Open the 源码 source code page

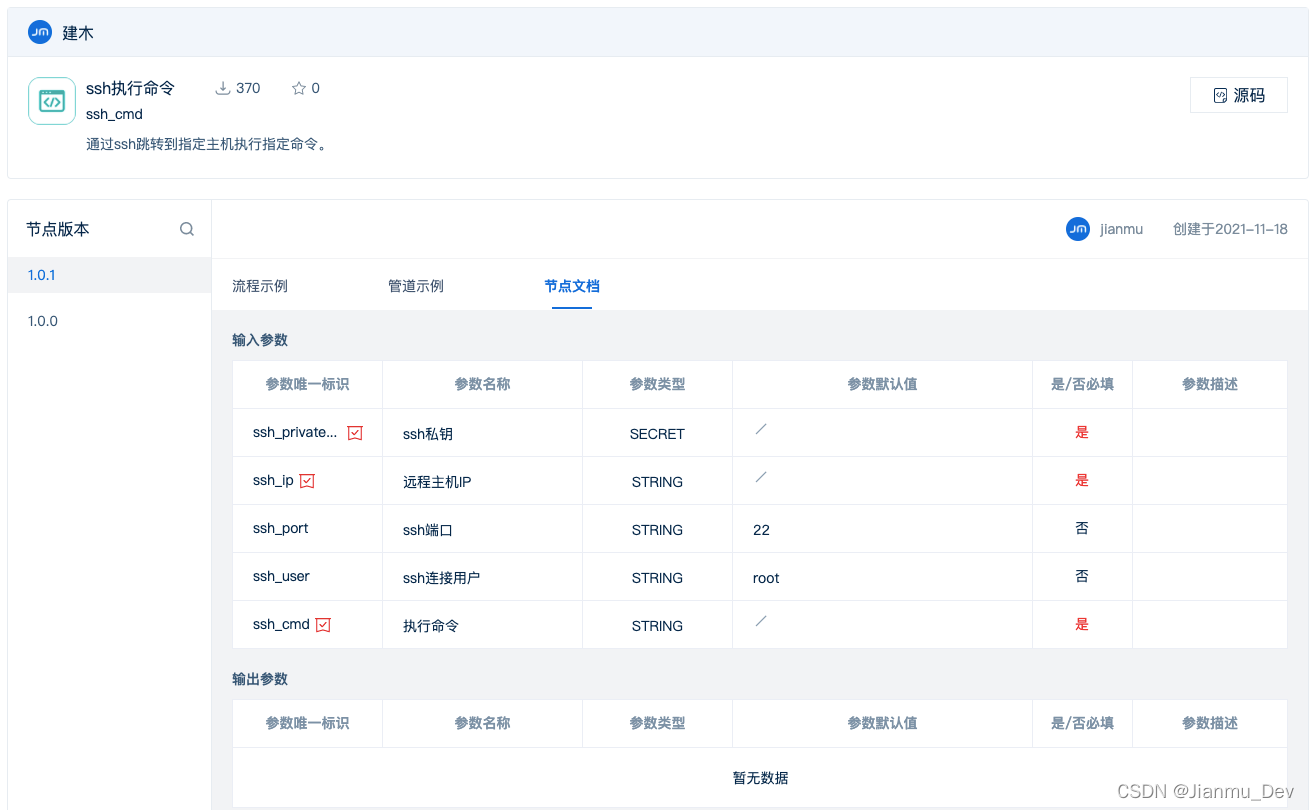(x=1239, y=94)
